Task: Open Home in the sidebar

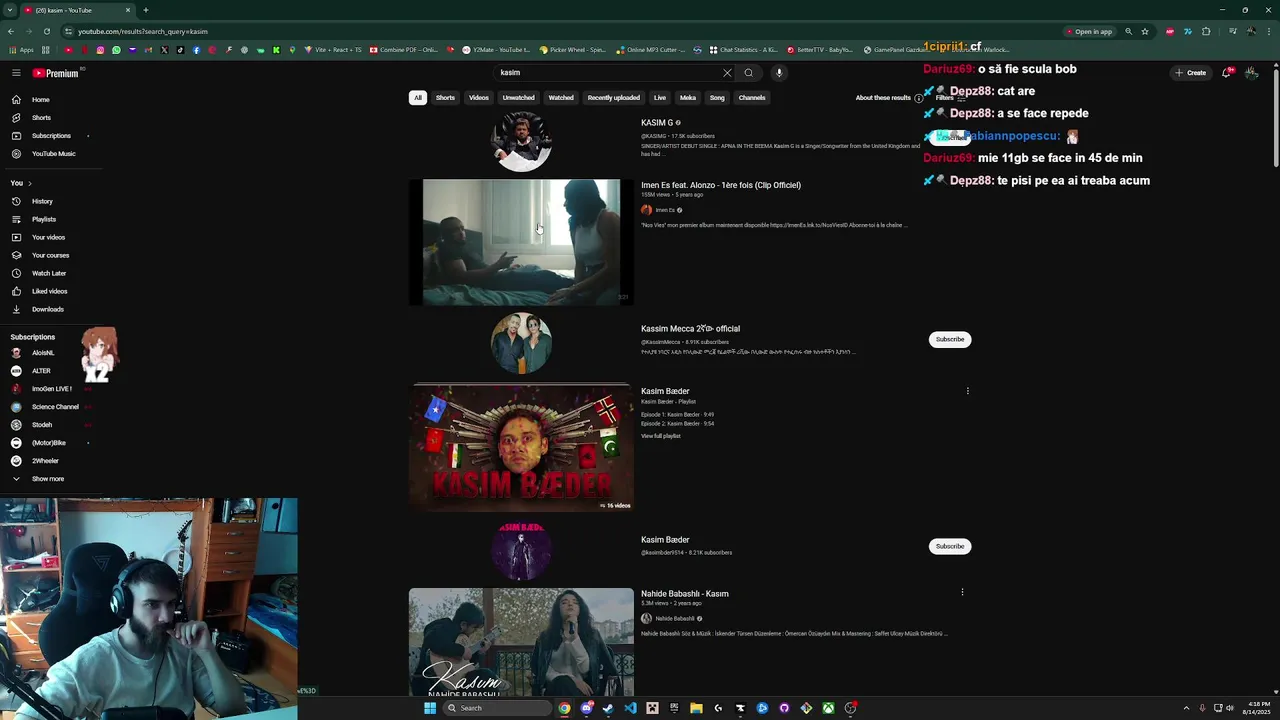Action: (40, 100)
